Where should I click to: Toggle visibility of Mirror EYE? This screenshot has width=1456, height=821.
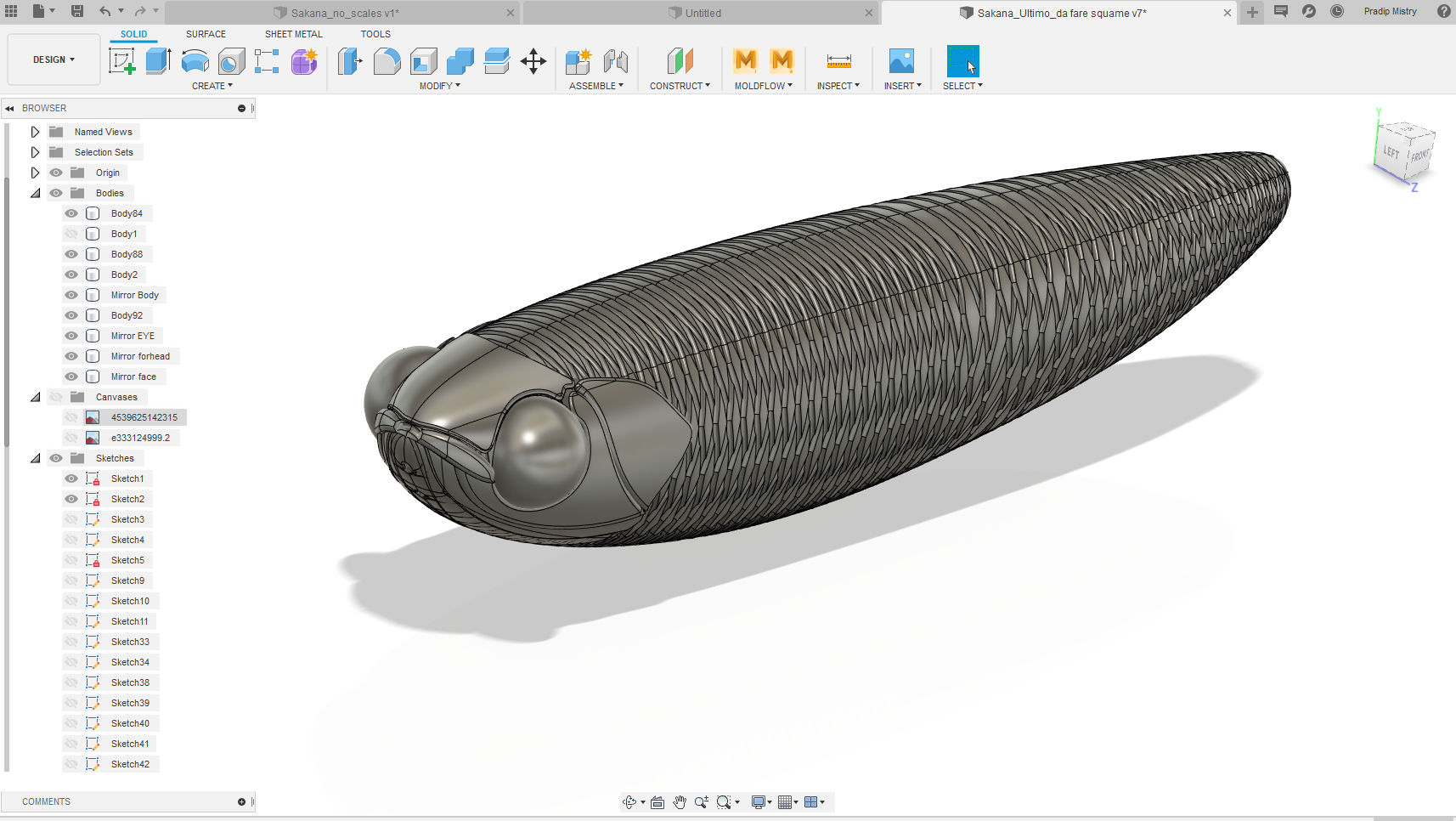[x=71, y=336]
